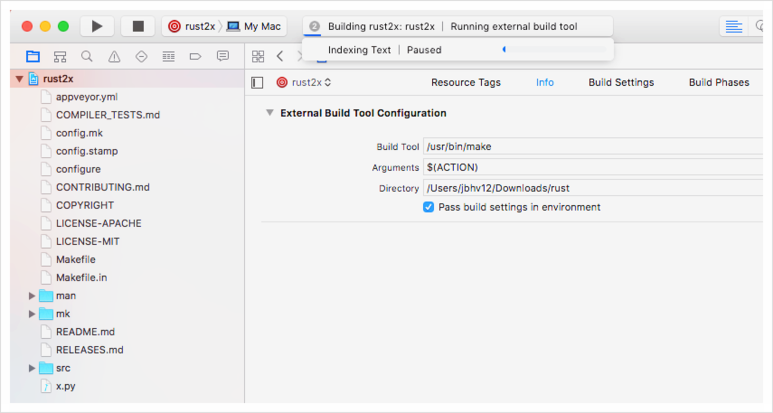Open the Project navigator folder icon
This screenshot has height=413, width=773.
pos(33,56)
